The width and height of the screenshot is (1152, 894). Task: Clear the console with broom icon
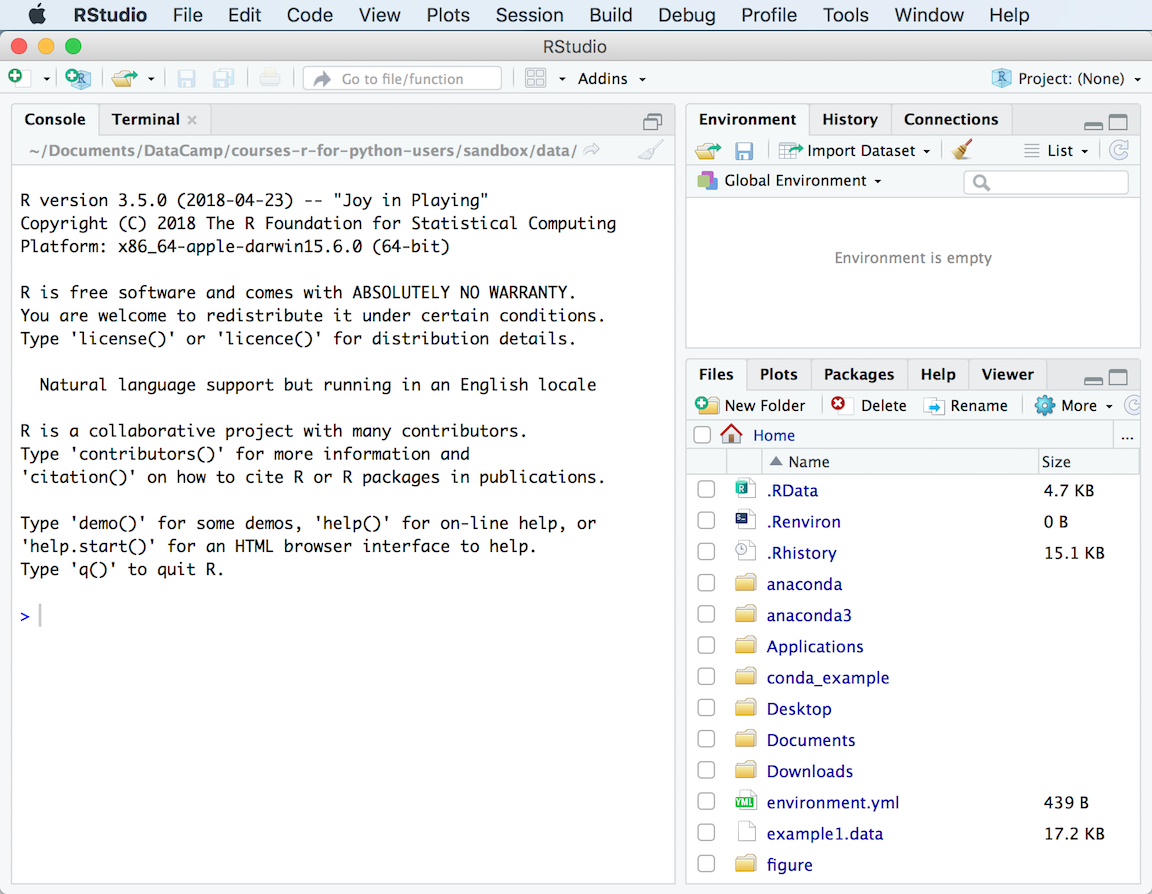point(650,150)
